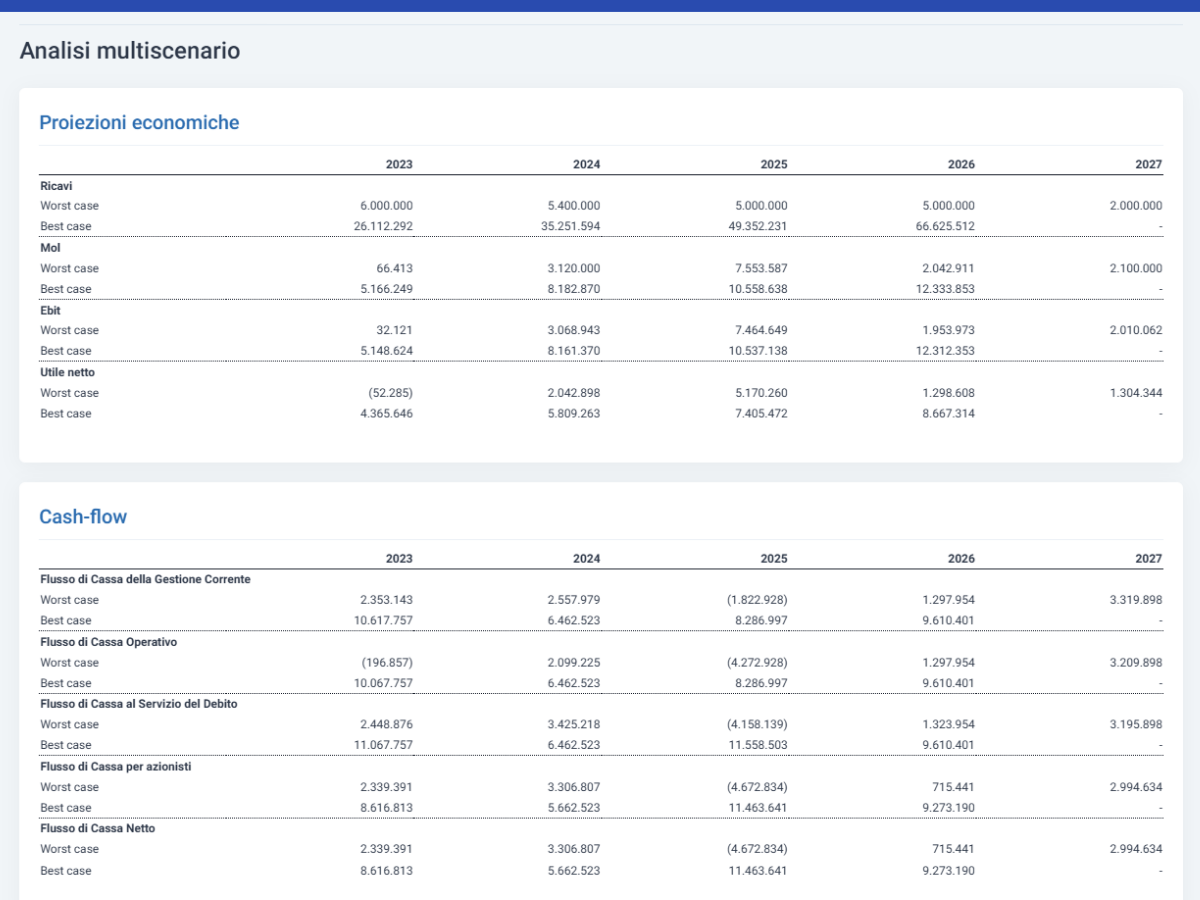
Task: Click the Proiezioni economiche section heading
Action: (x=139, y=122)
